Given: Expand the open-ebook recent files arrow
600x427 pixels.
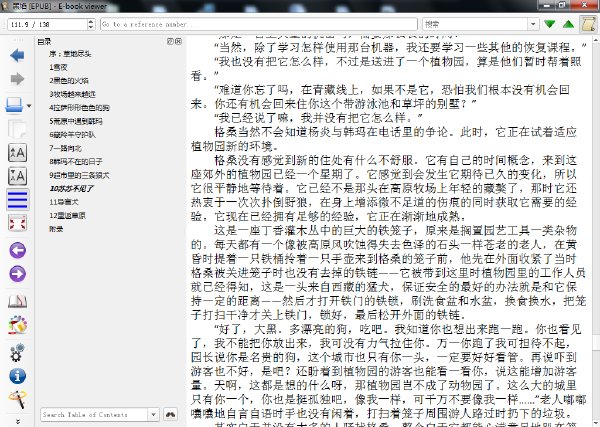Looking at the screenshot, I should pos(29,106).
